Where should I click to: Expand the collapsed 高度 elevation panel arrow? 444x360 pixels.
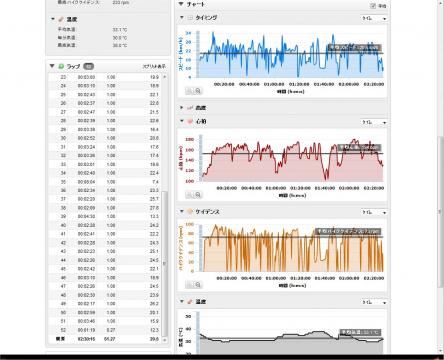pos(182,108)
